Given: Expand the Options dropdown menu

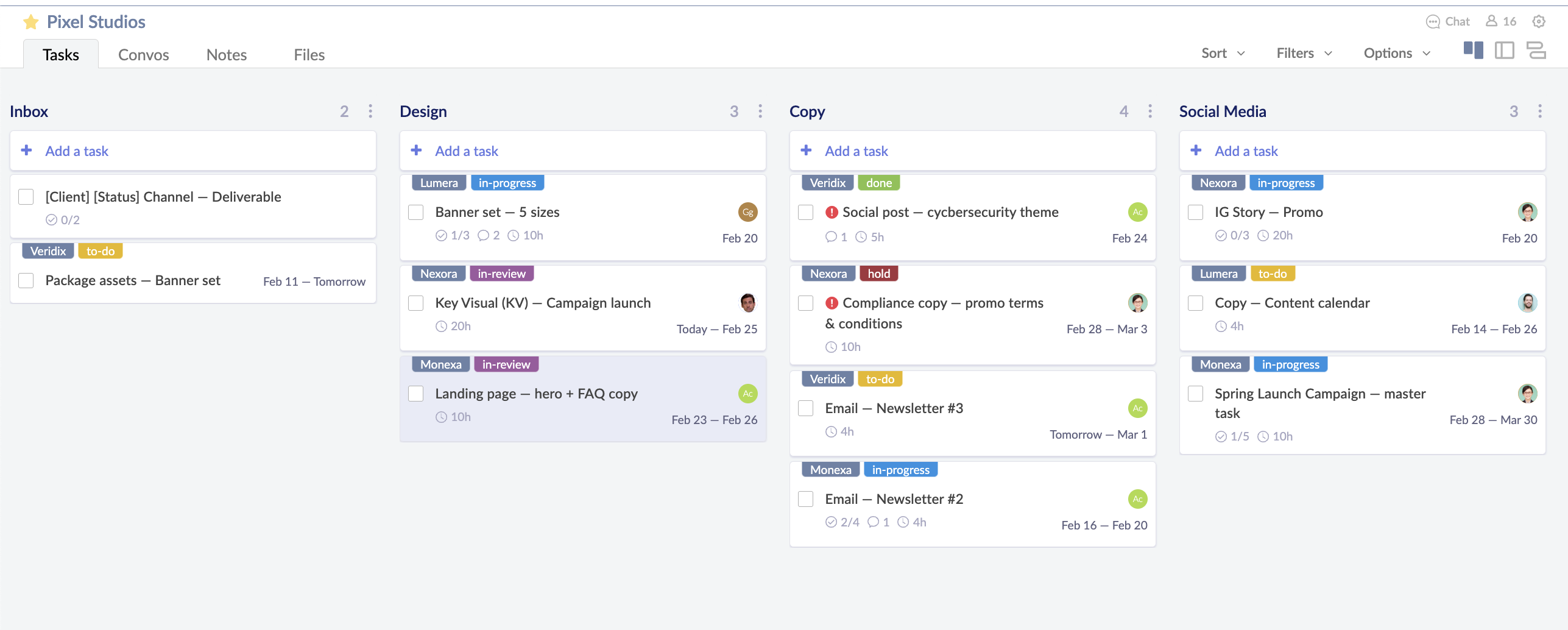Looking at the screenshot, I should pos(1396,54).
